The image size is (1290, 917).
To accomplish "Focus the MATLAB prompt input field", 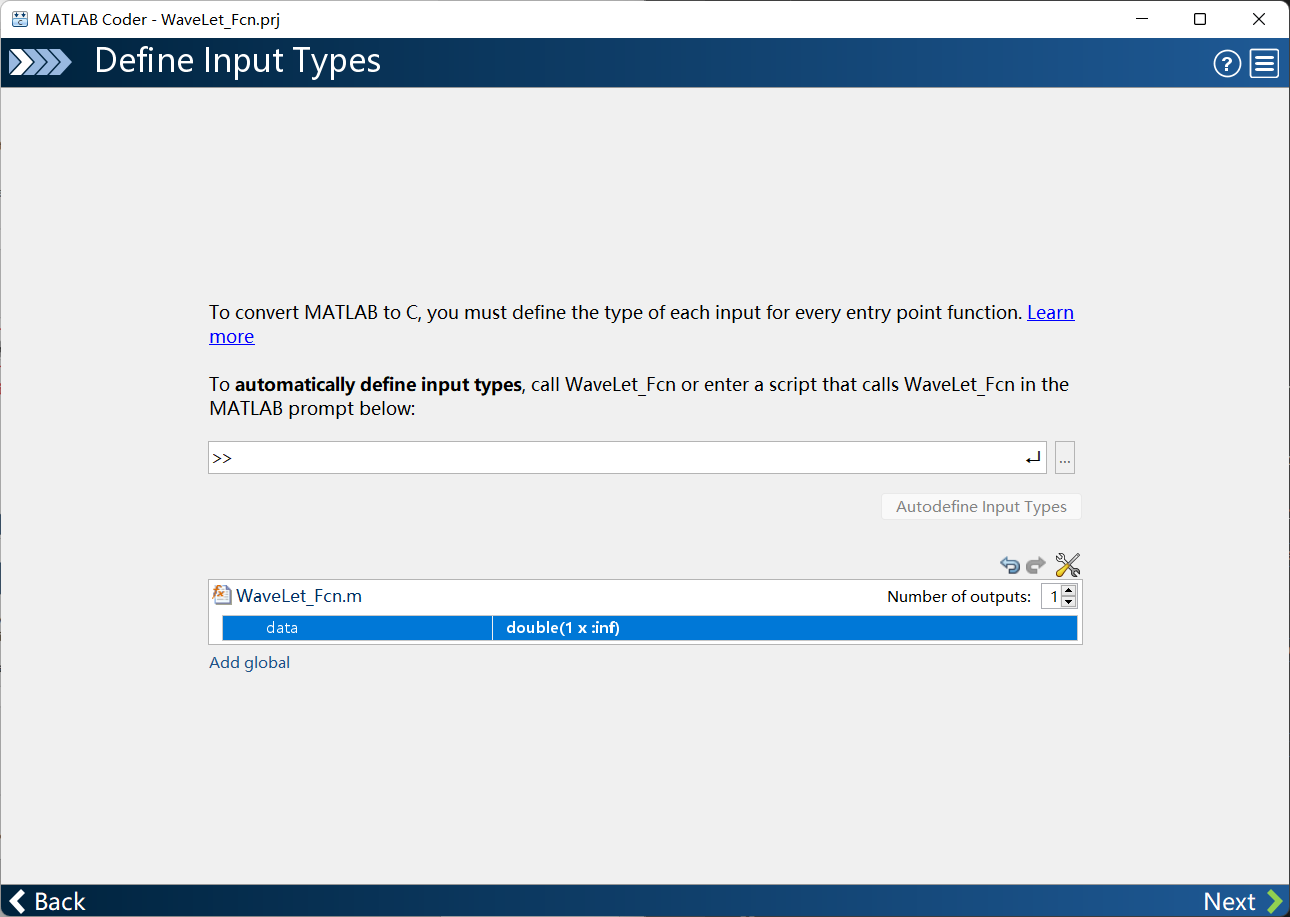I will 627,458.
